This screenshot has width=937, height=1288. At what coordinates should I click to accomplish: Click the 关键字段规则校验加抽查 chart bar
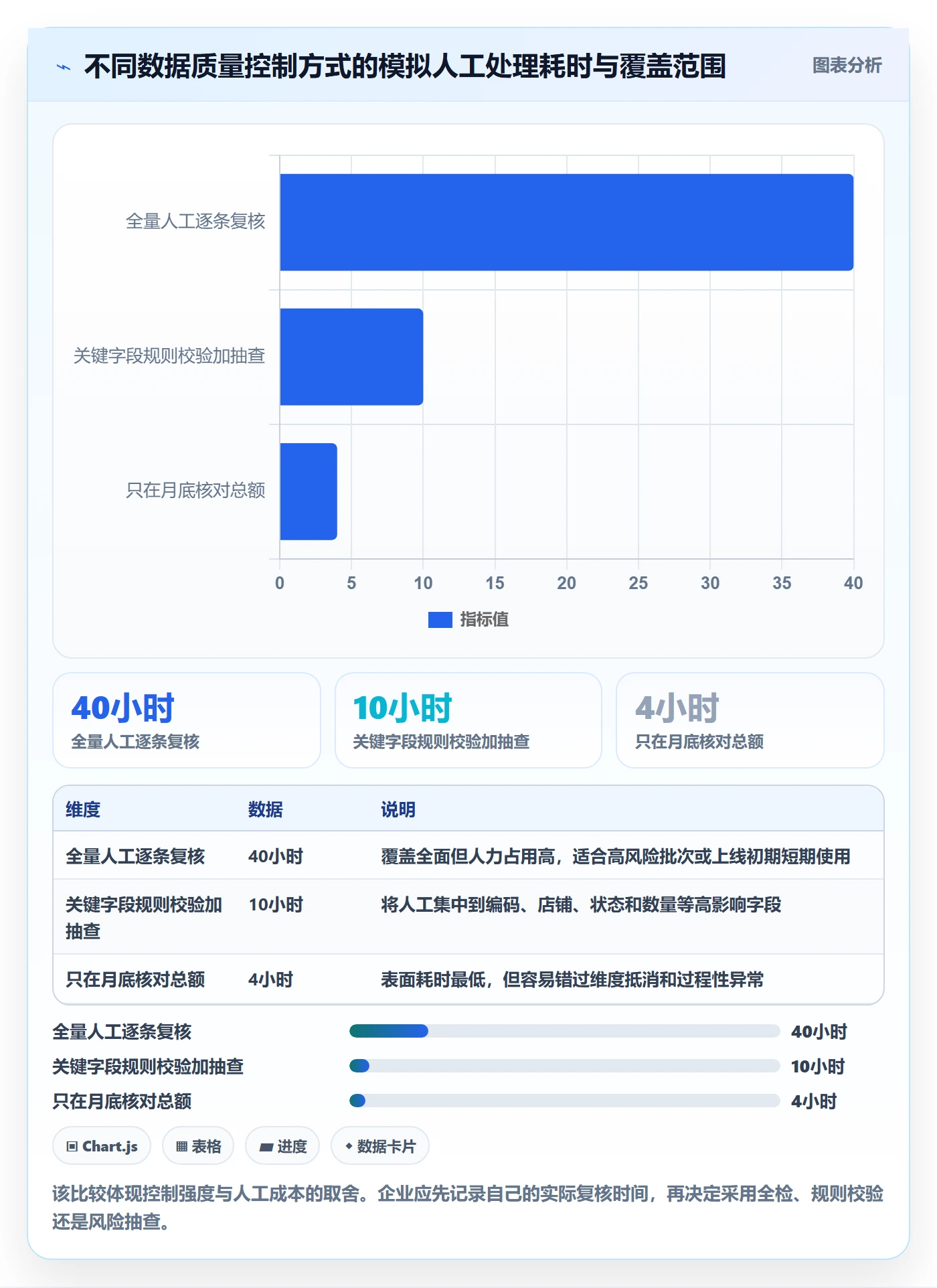pyautogui.click(x=351, y=357)
